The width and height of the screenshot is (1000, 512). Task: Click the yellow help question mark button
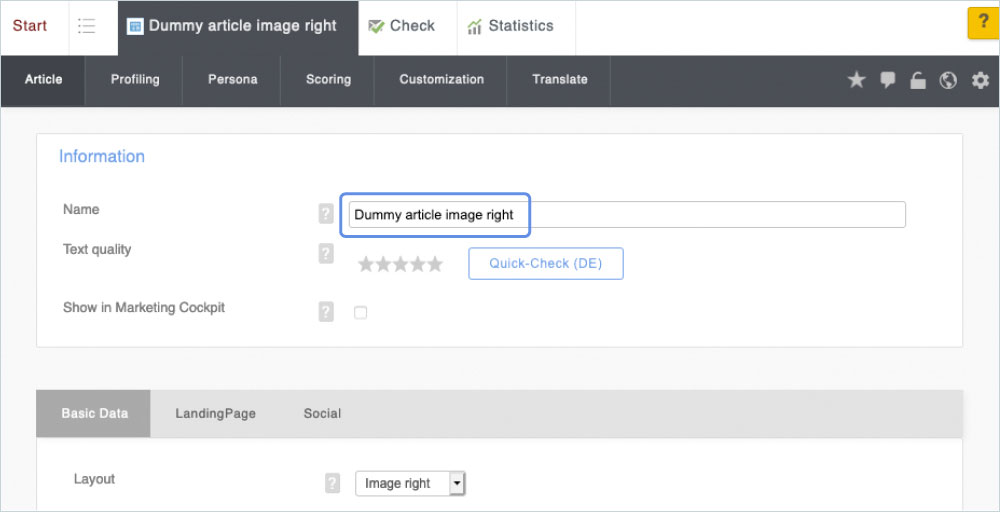tap(983, 23)
